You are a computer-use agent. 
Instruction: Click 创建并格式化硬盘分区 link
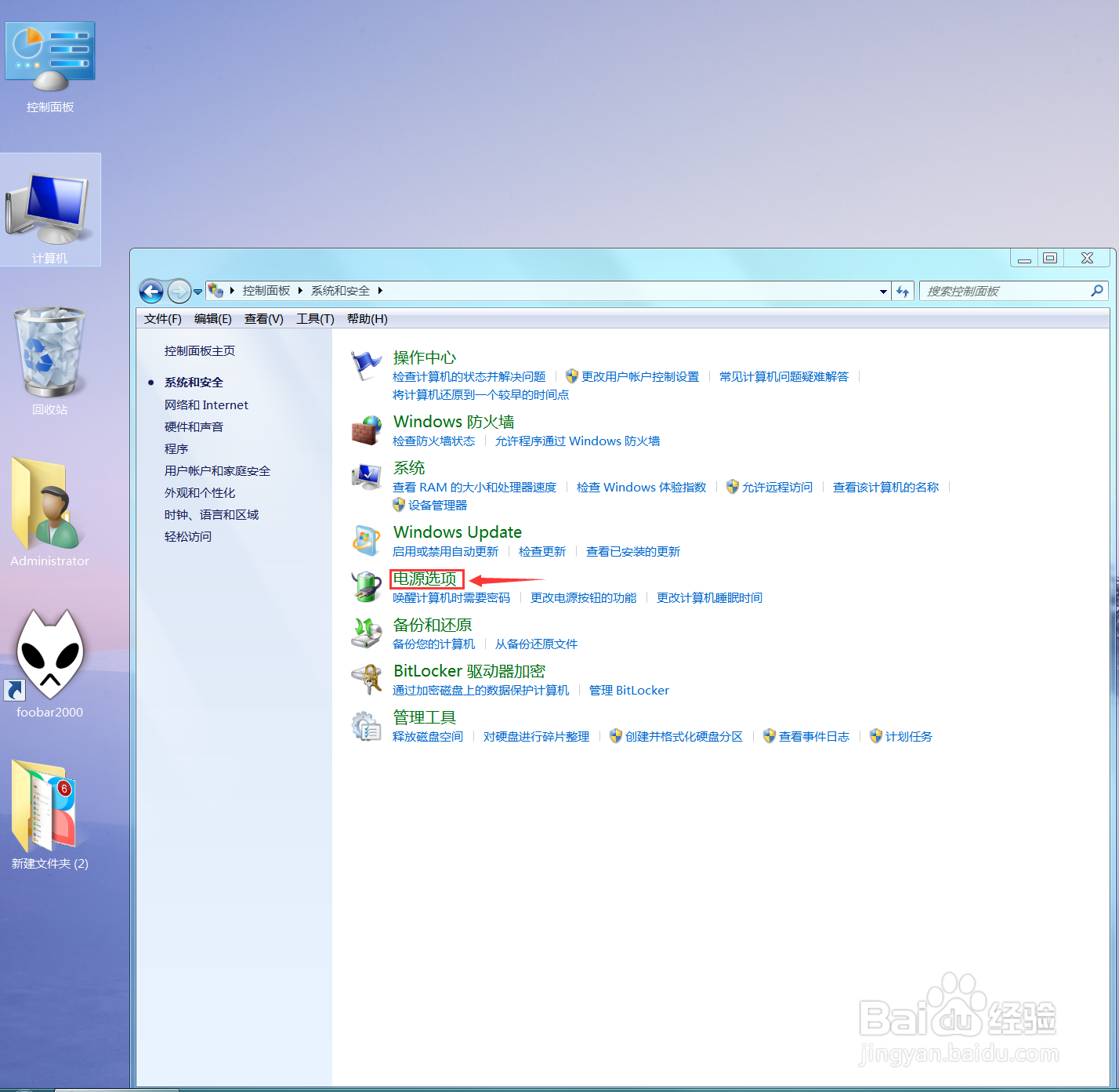click(x=684, y=737)
